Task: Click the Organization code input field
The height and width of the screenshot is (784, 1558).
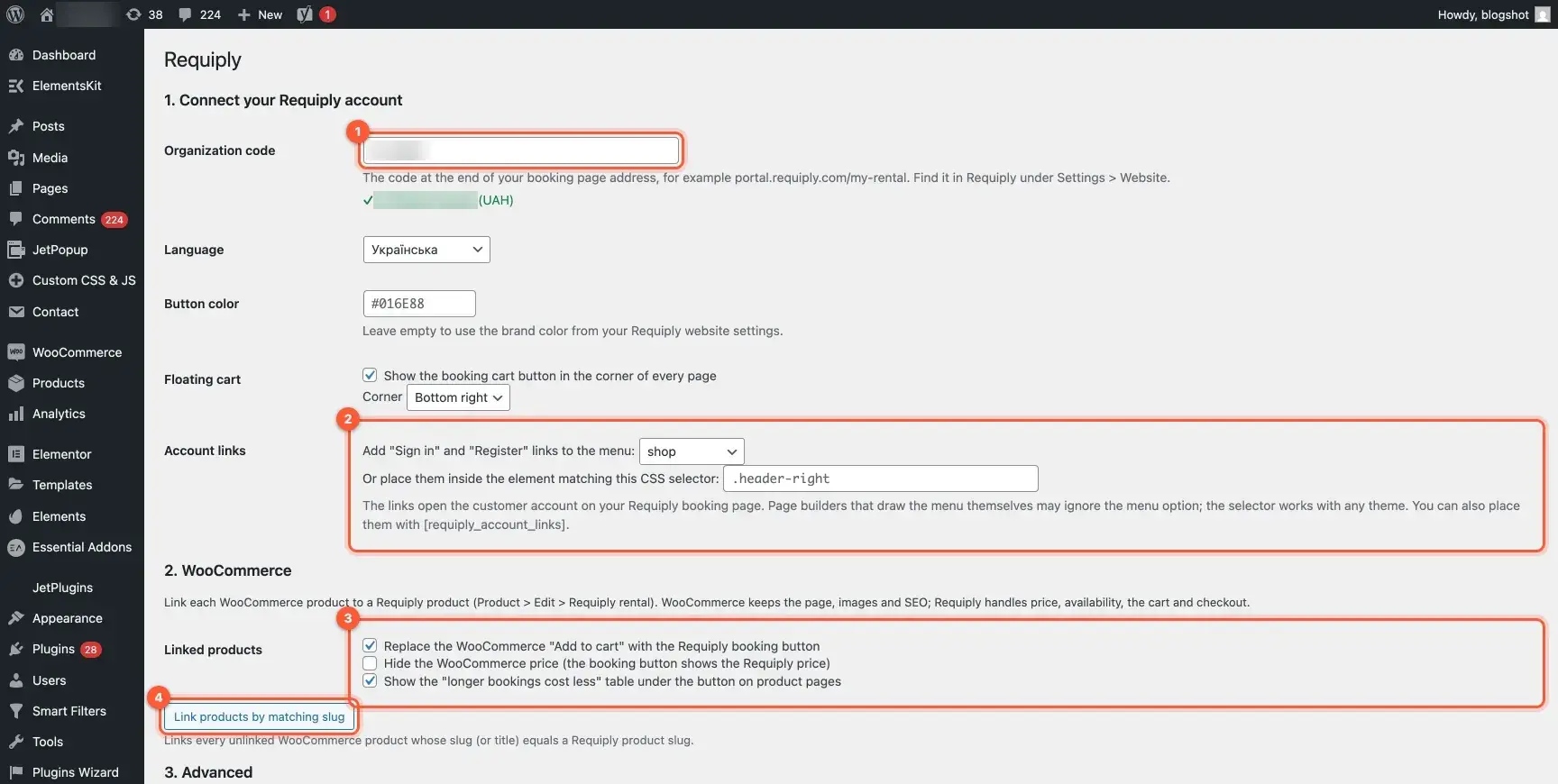Action: pos(521,150)
